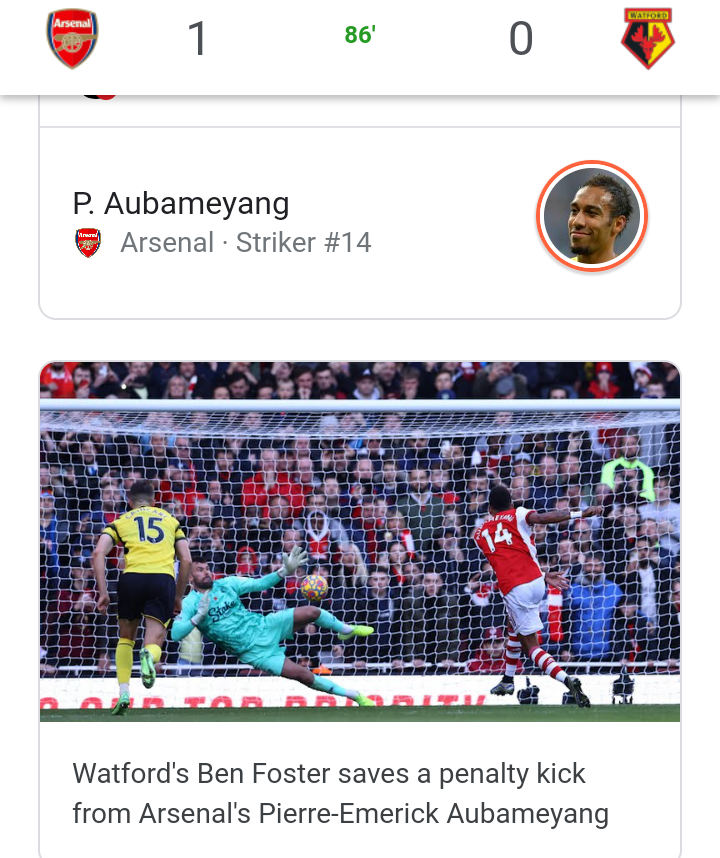
Task: Tap Arsenal's score of 1
Action: 197,38
